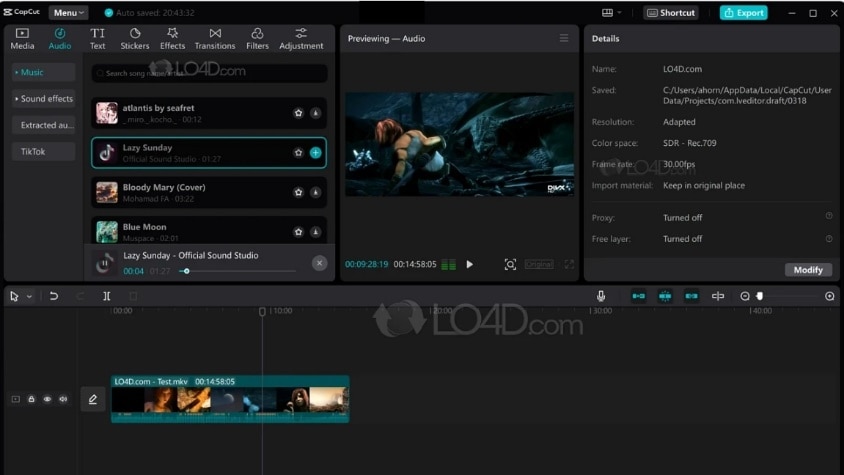
Task: Zoom out the timeline
Action: click(744, 296)
